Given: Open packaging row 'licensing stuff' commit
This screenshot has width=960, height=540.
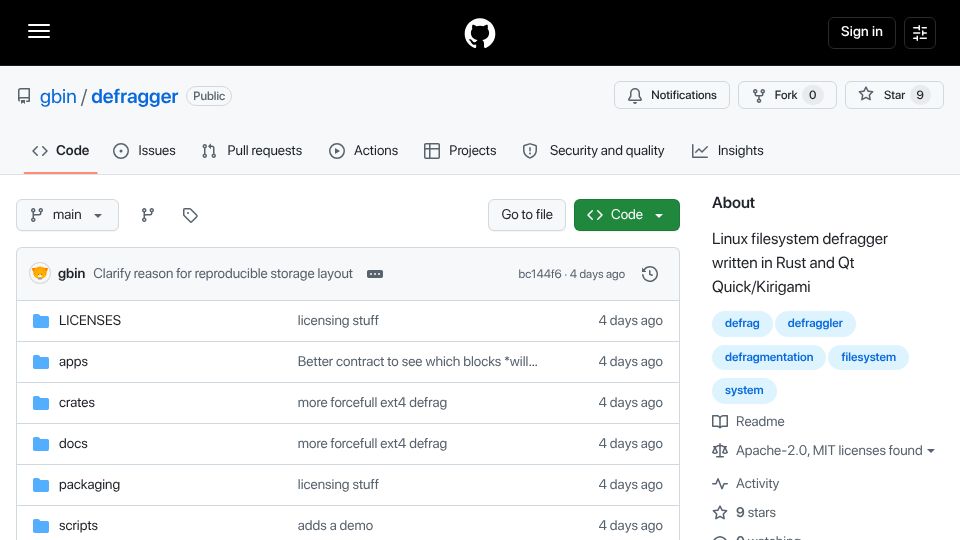Looking at the screenshot, I should (338, 485).
